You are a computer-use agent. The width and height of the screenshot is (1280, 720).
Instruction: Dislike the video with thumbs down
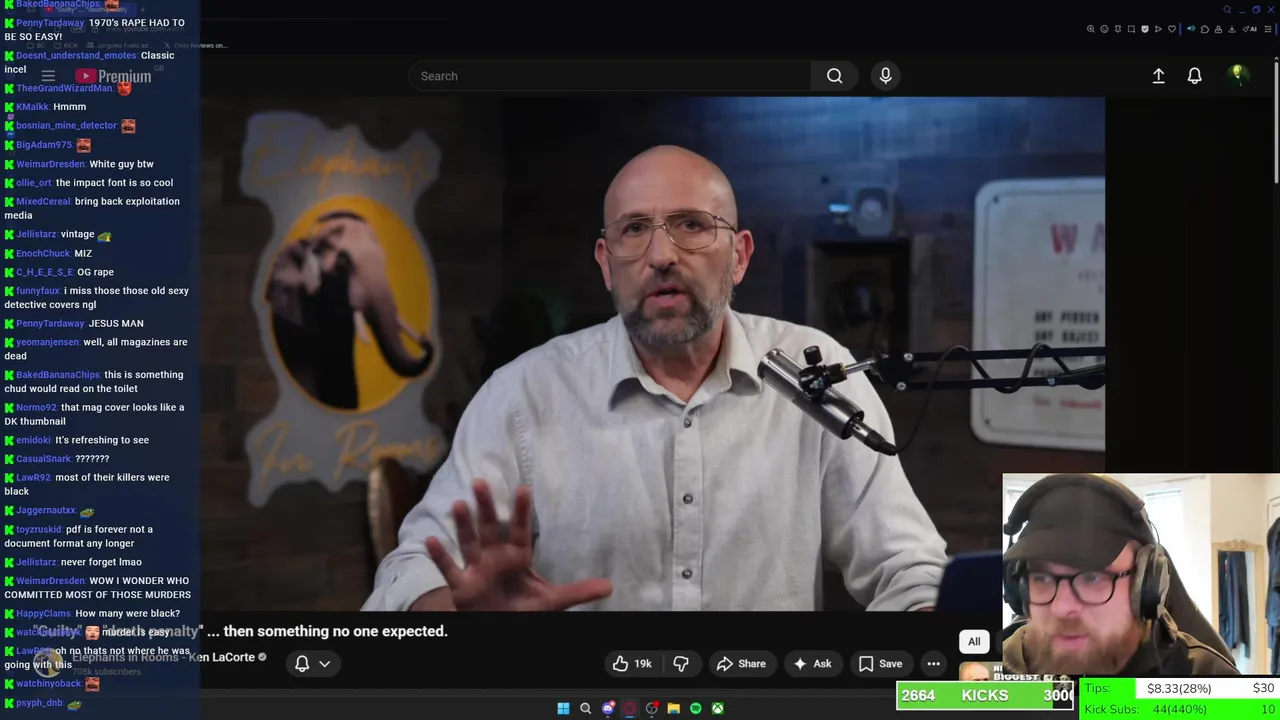(x=681, y=663)
